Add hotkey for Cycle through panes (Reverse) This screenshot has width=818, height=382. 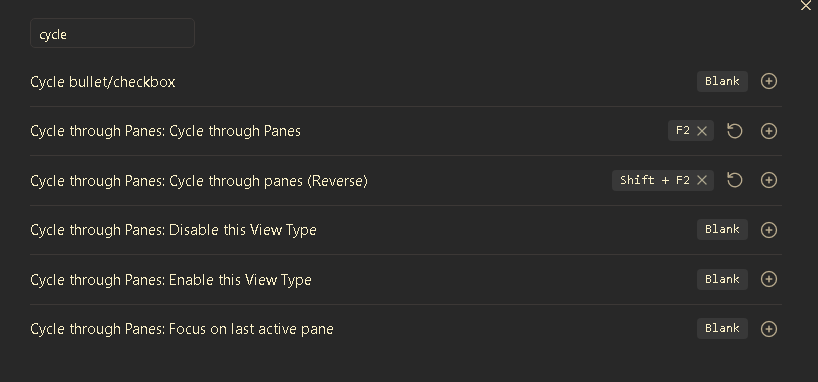[768, 180]
